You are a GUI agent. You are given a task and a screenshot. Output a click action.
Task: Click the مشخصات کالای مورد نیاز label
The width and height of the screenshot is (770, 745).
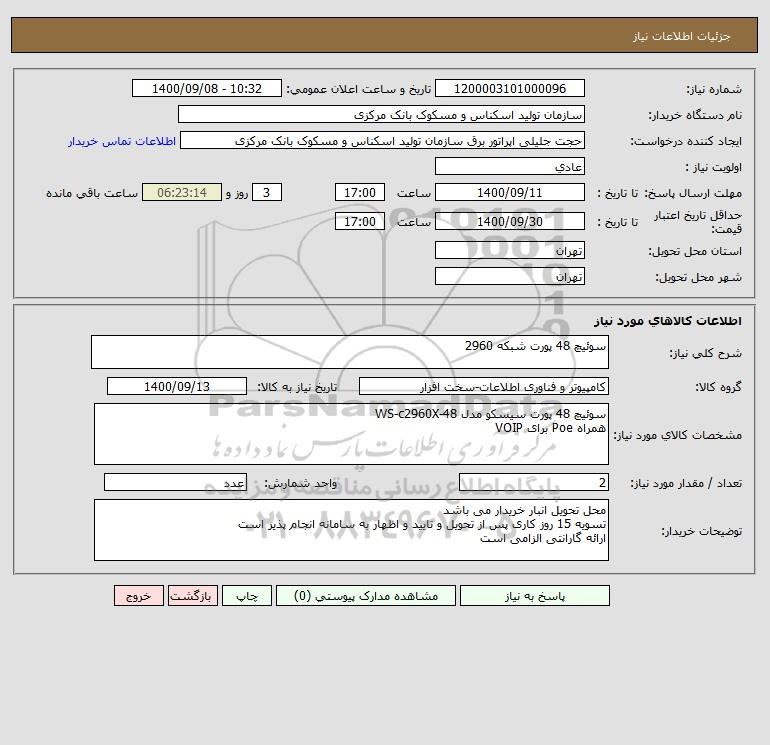pos(678,435)
